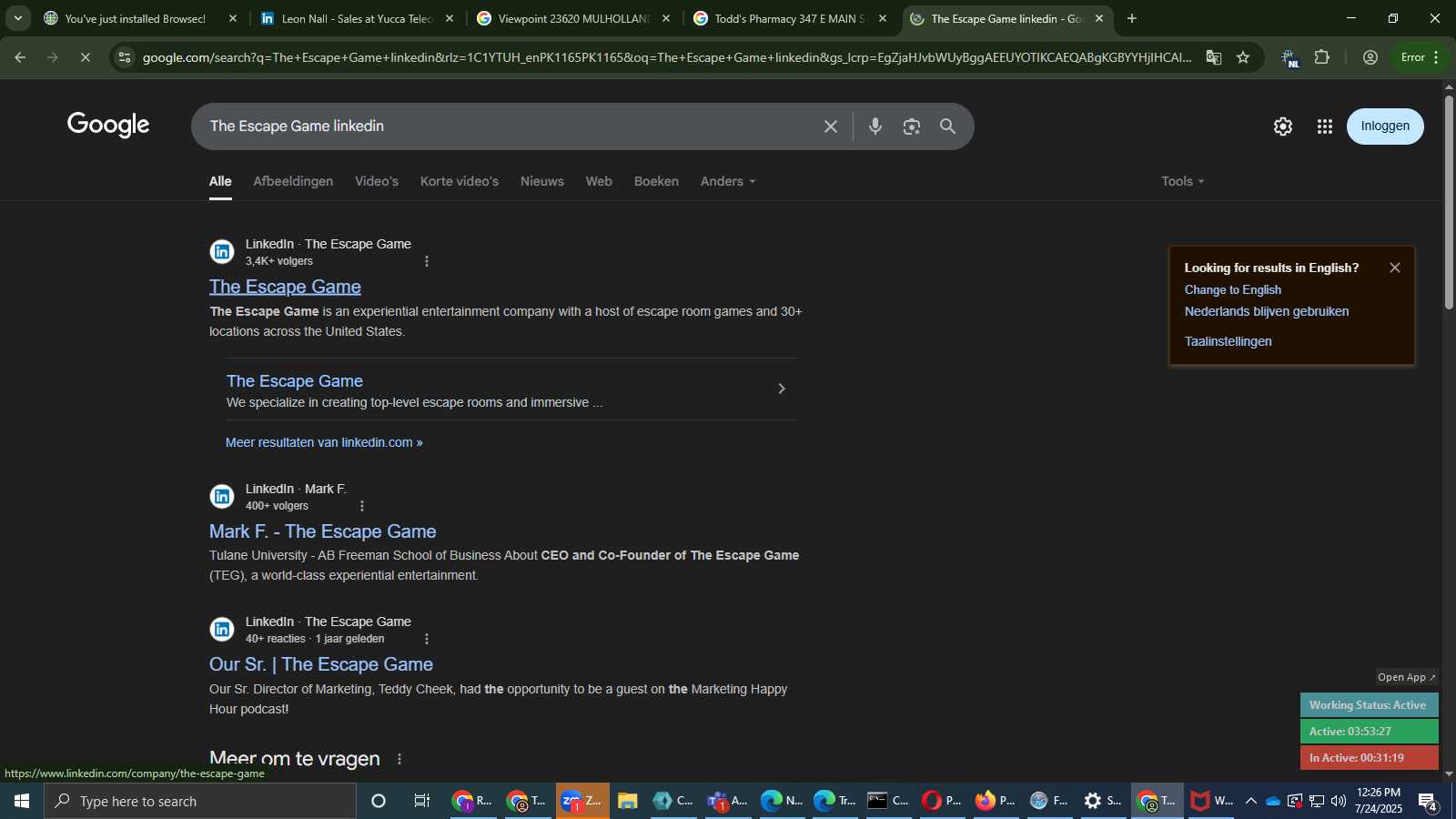Image resolution: width=1456 pixels, height=819 pixels.
Task: Show hidden system tray icons
Action: pos(1251,801)
